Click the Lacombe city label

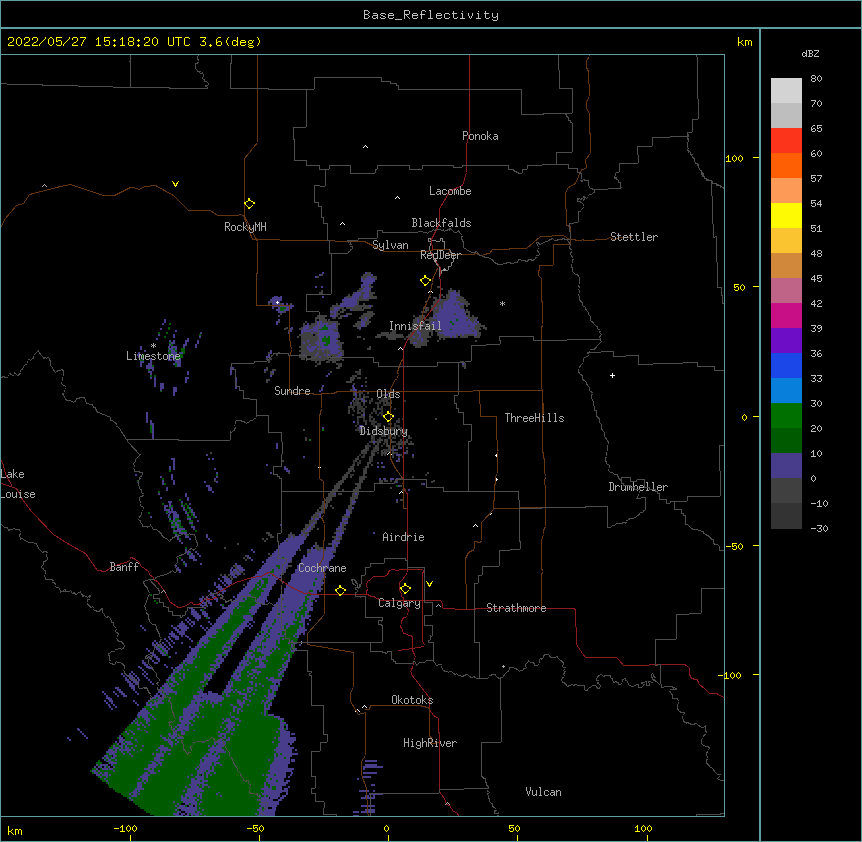tap(450, 191)
